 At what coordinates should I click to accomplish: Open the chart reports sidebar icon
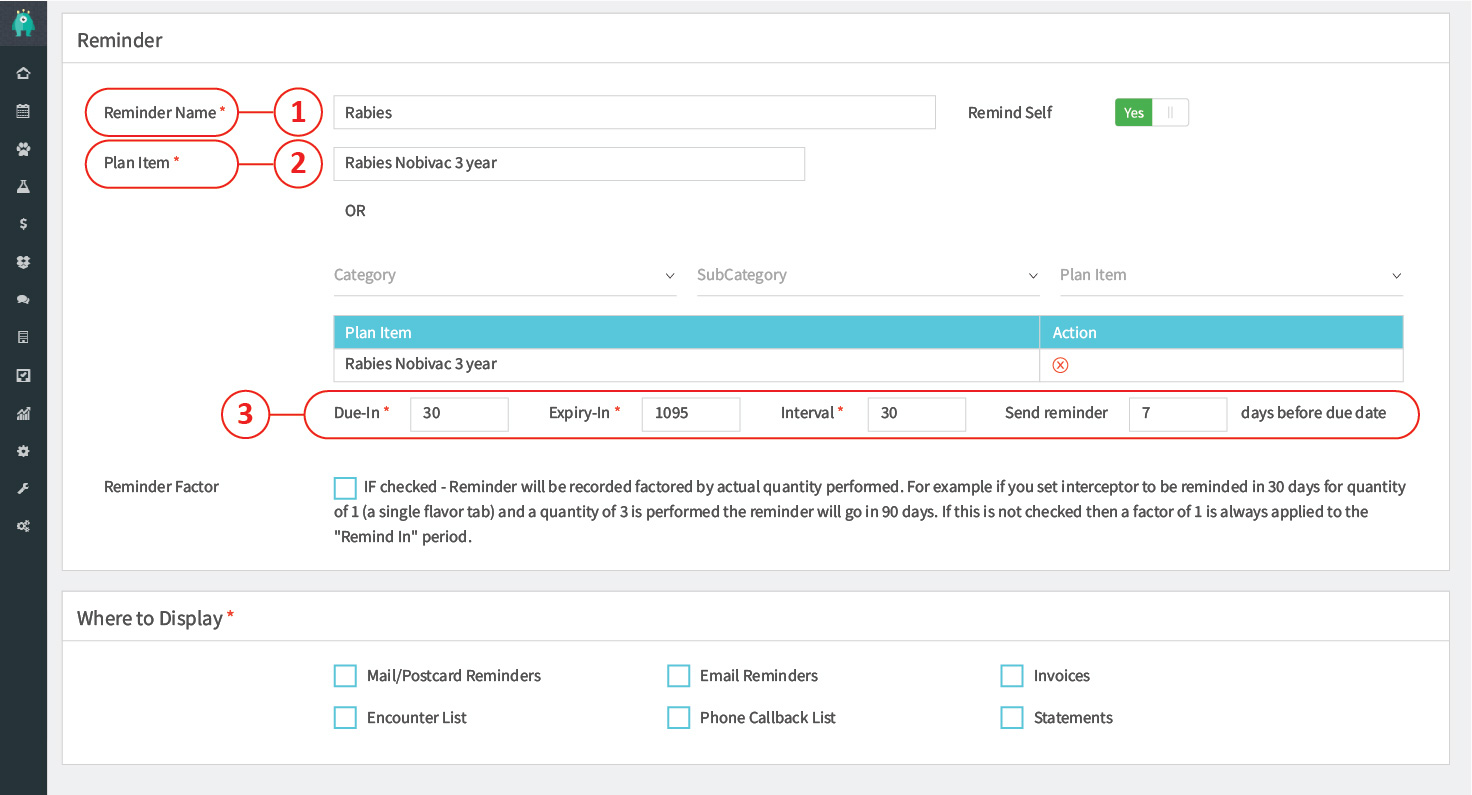tap(23, 413)
